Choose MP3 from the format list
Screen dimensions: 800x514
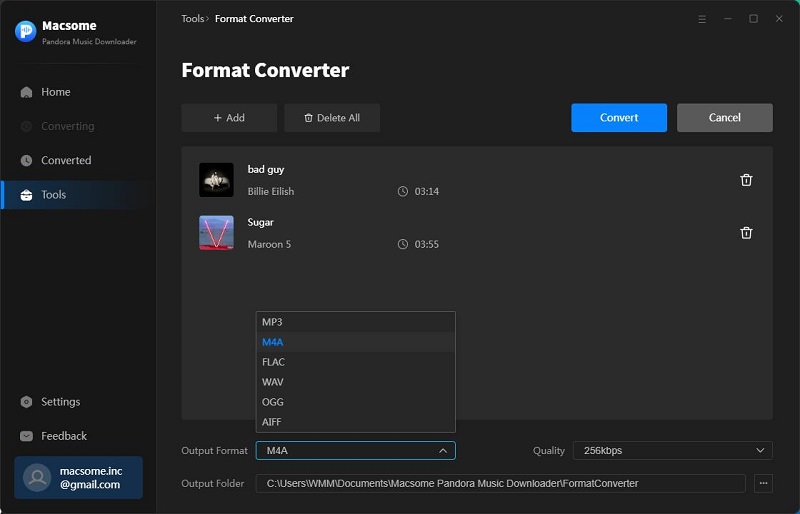point(356,322)
